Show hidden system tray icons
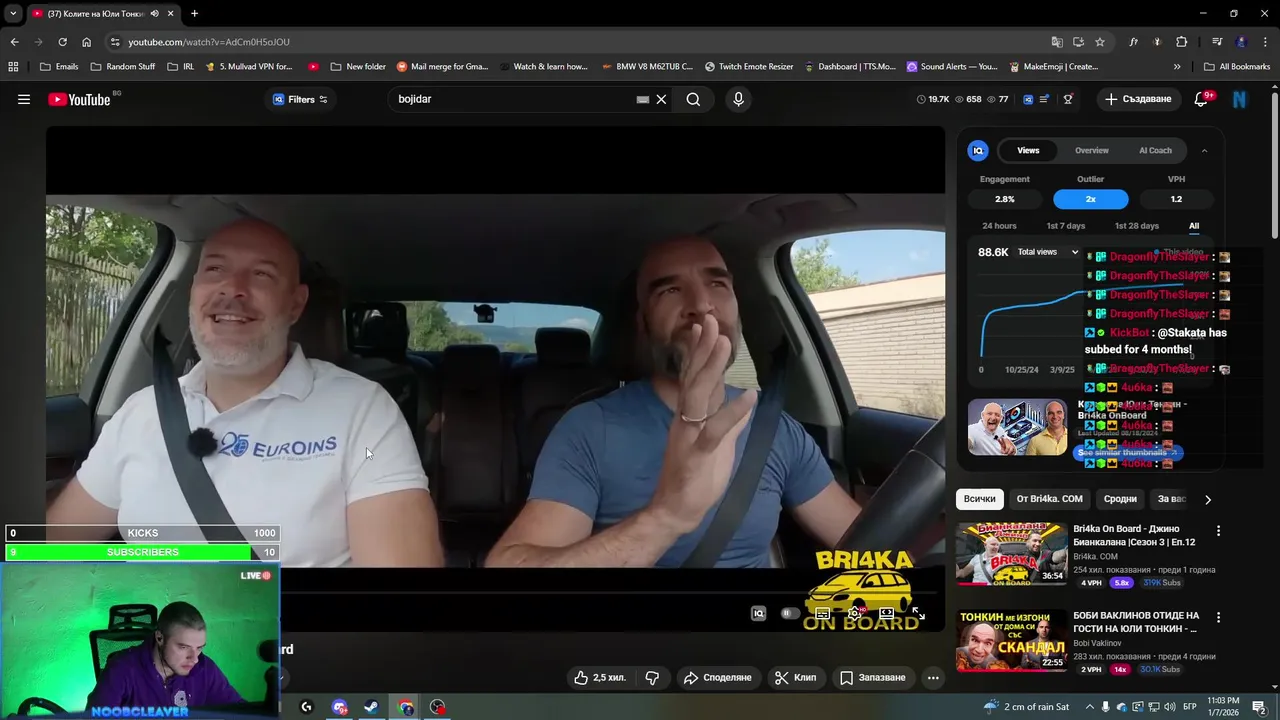Screen dimensions: 1280x720 pyautogui.click(x=1090, y=707)
